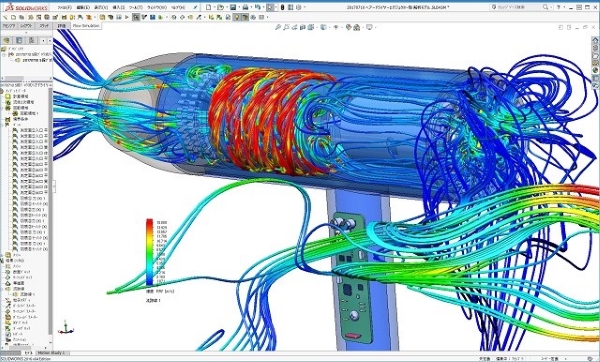The width and height of the screenshot is (600, 362).
Task: Click the Save (floppy disk) icon
Action: tap(233, 7)
